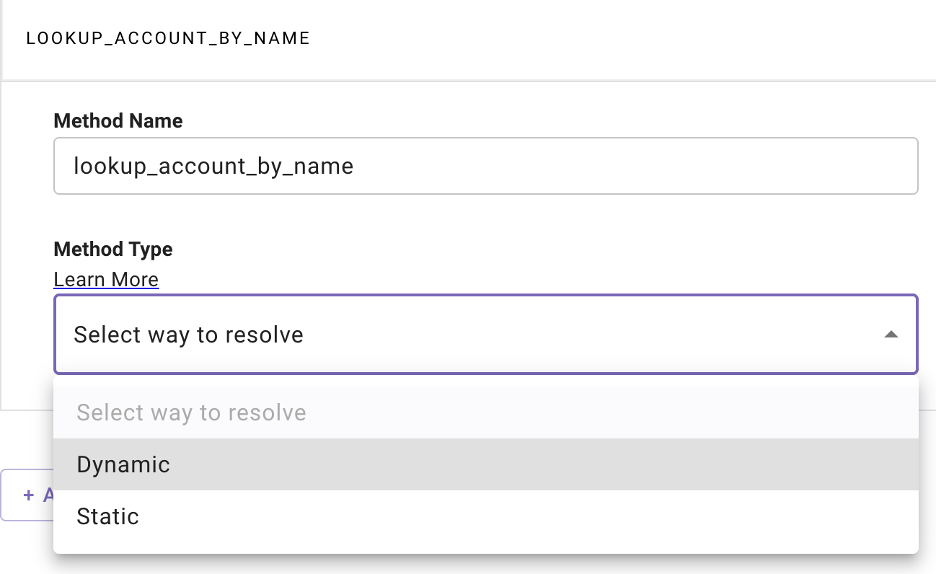Click the lookup_account_by_name text in the field
Screen dimensions: 936x574
click(213, 166)
